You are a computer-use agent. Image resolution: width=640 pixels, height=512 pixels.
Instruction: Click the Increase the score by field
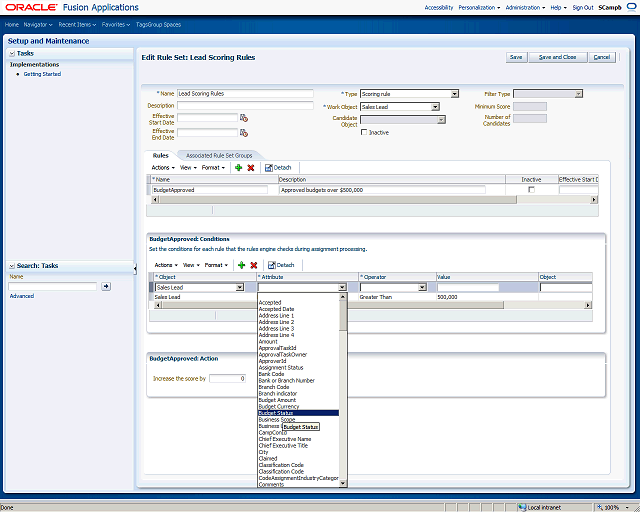pyautogui.click(x=227, y=378)
